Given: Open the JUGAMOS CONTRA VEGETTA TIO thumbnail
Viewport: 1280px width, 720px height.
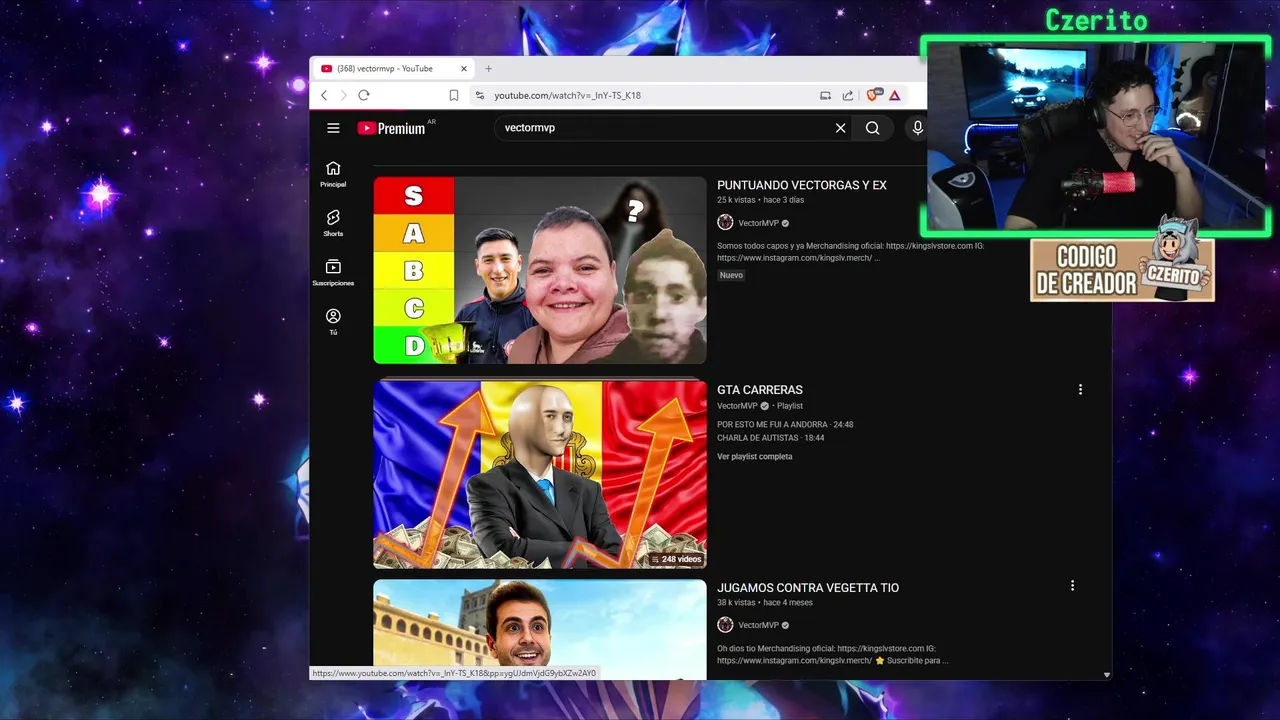Looking at the screenshot, I should tap(540, 629).
